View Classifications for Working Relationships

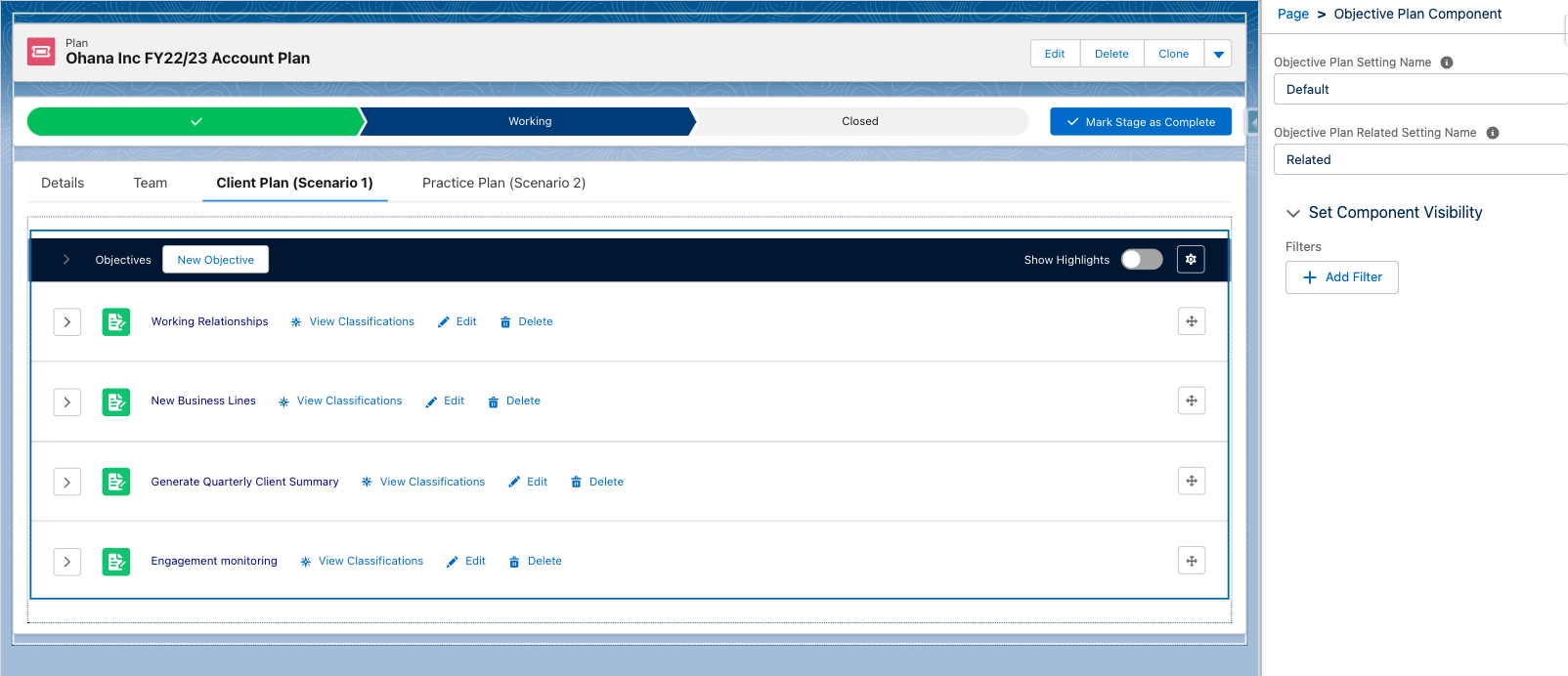pos(352,321)
